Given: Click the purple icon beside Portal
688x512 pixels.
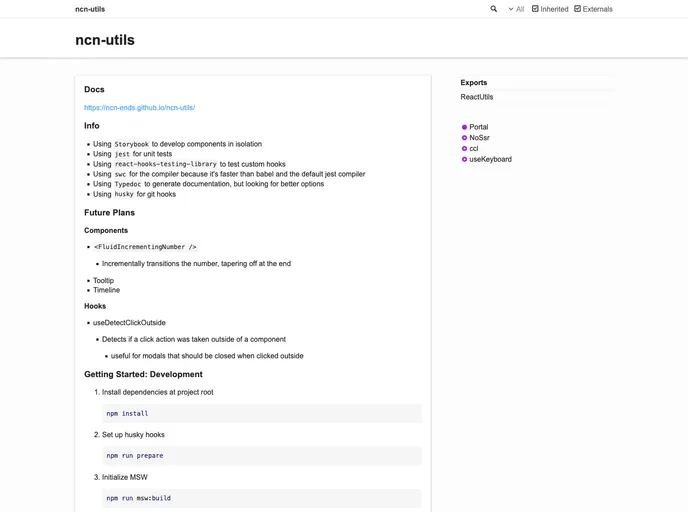Looking at the screenshot, I should click(x=465, y=127).
